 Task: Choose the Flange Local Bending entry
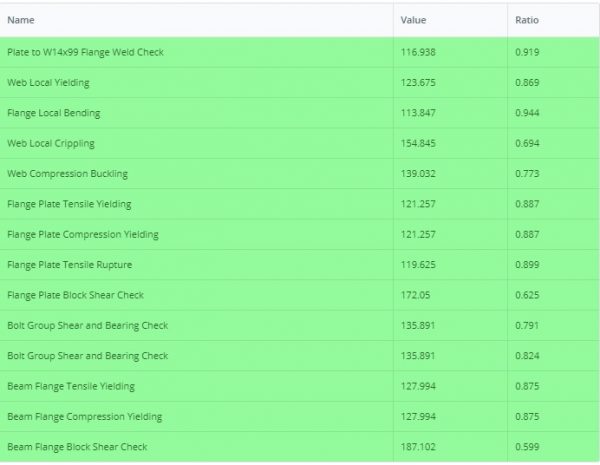coord(53,113)
